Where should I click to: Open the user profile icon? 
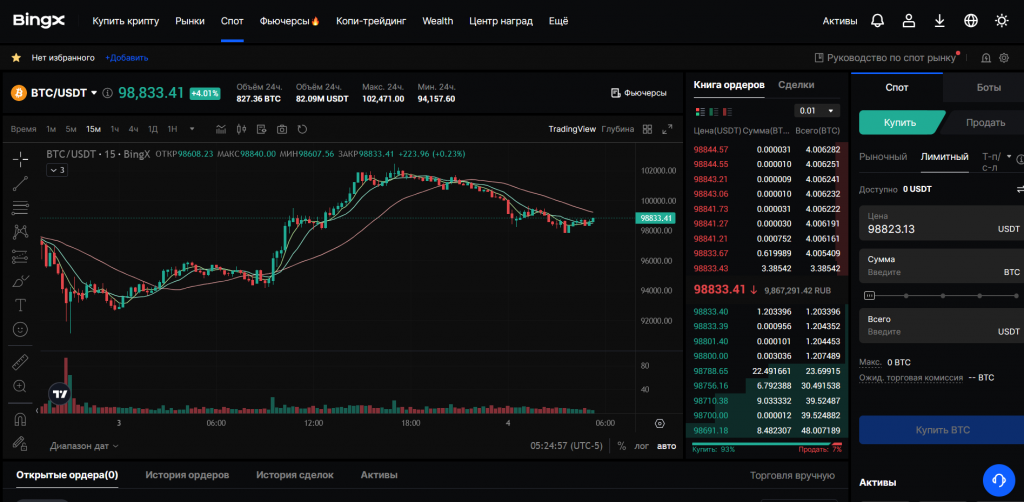pos(908,21)
